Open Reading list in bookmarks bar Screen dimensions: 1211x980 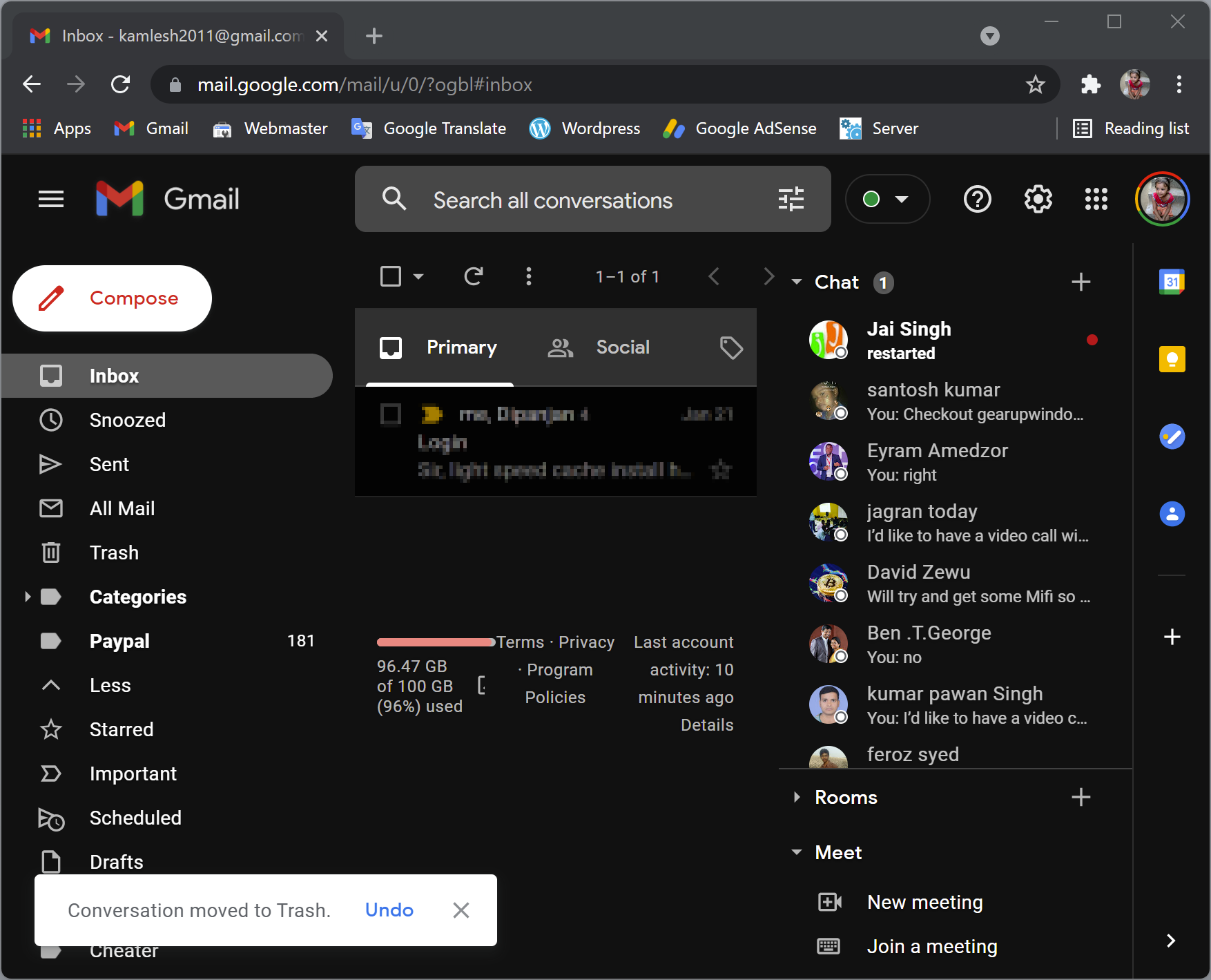click(1131, 128)
